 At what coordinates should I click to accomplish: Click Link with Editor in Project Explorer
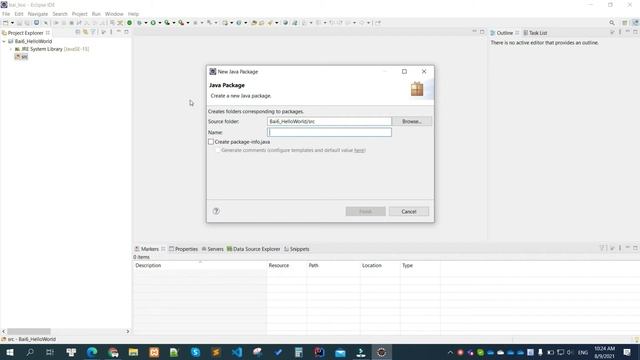click(85, 32)
